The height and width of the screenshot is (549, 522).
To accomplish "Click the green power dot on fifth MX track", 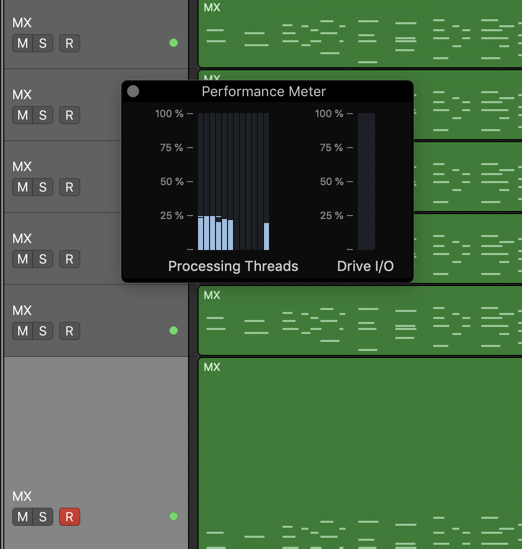I will point(173,331).
